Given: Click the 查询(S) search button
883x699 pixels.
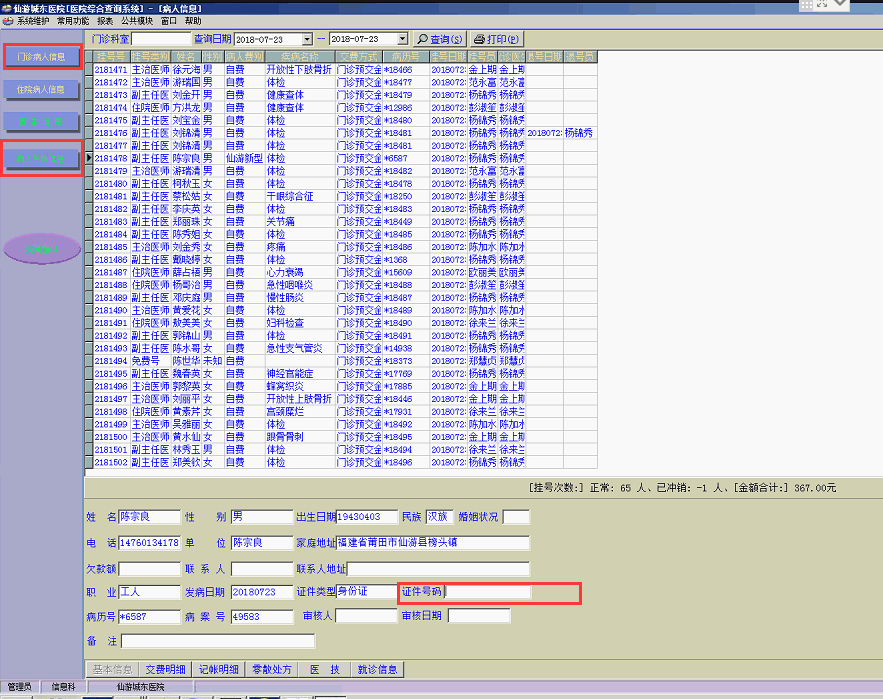Looking at the screenshot, I should 439,39.
